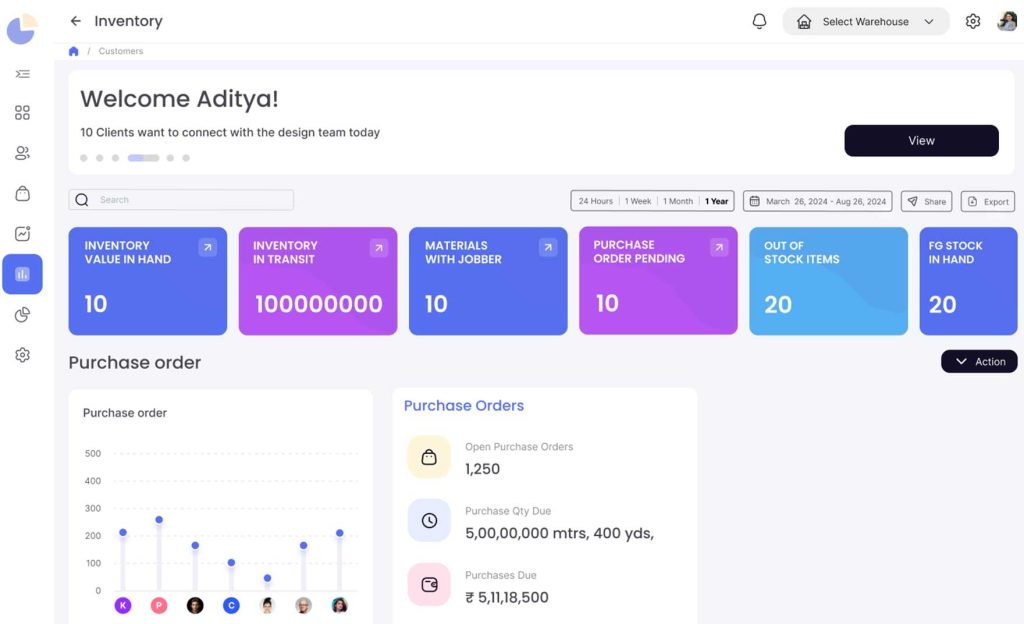This screenshot has height=624, width=1024.
Task: Open the Inventory Value in Hand arrow link
Action: 208,247
